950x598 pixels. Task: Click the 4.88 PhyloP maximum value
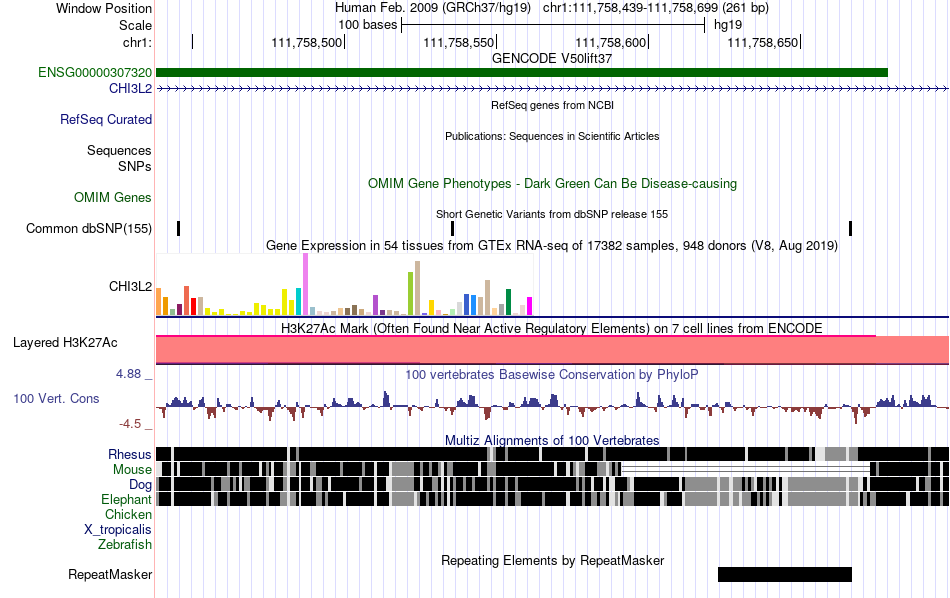[x=128, y=374]
